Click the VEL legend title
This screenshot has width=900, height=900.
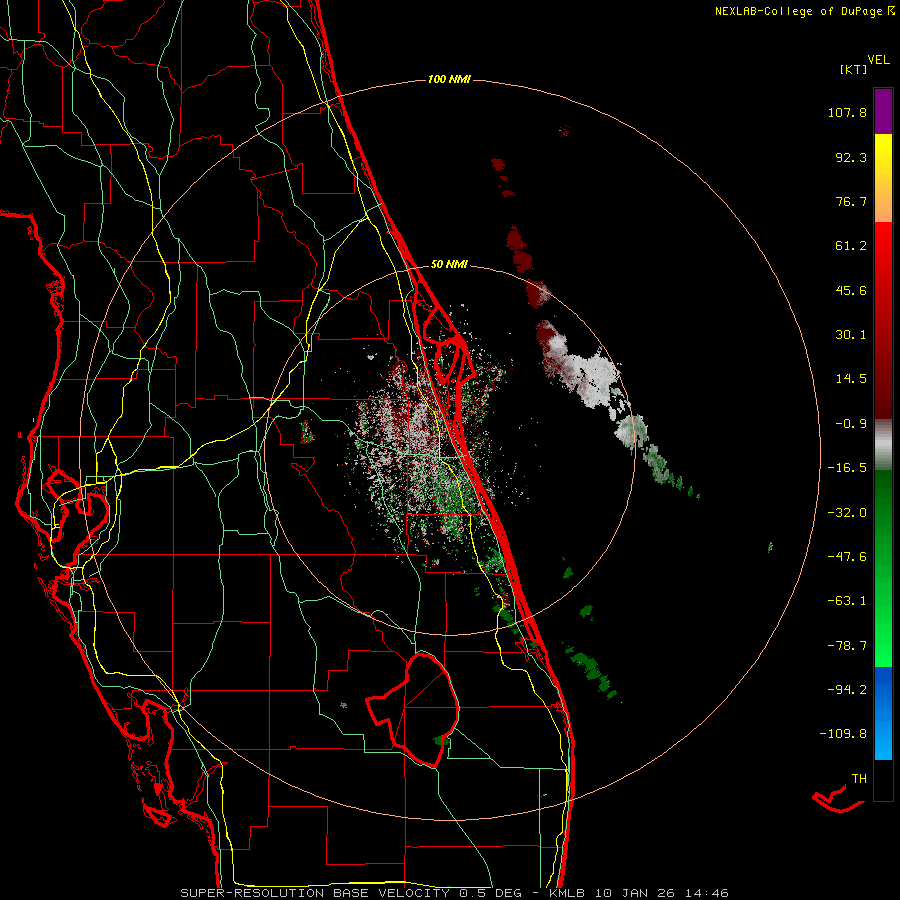(878, 60)
